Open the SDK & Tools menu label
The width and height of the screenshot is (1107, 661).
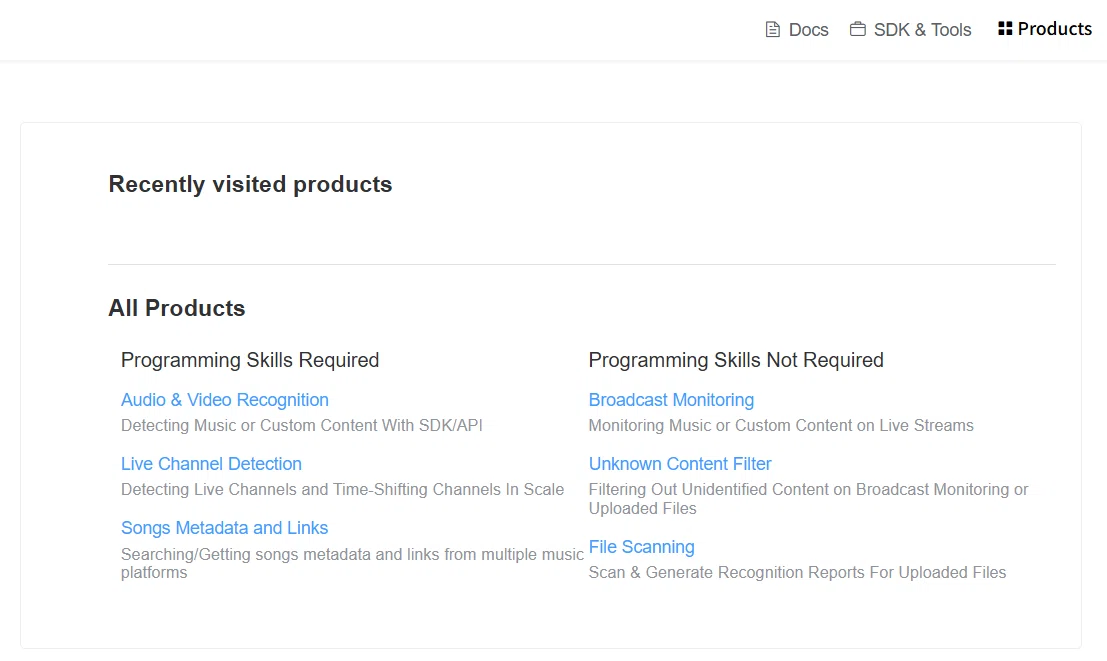922,30
